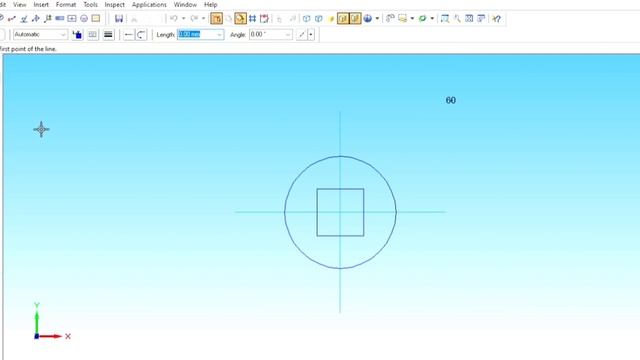The height and width of the screenshot is (360, 640).
Task: Click the second blue cube icon
Action: tap(319, 19)
